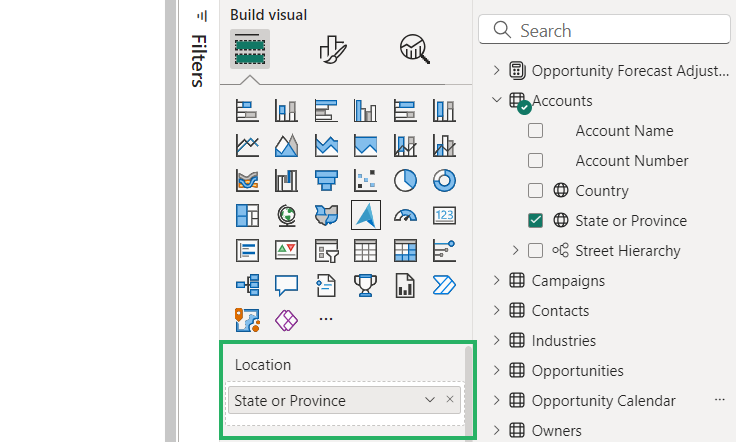The image size is (736, 442).
Task: Check the Account Name field checkbox
Action: [x=536, y=131]
